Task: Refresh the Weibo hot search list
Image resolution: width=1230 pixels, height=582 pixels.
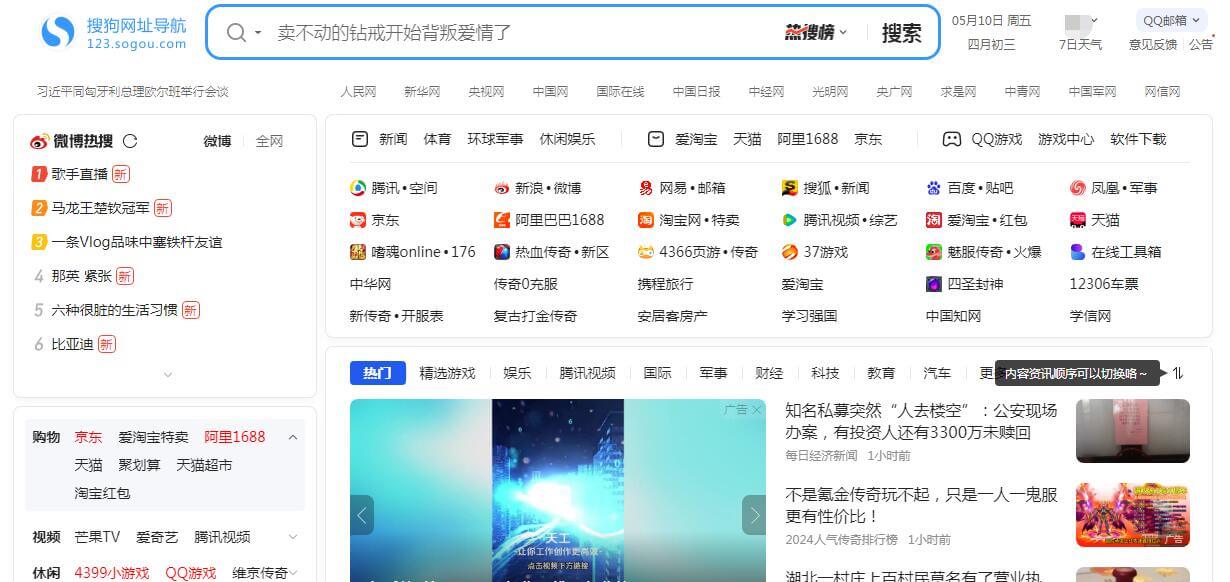Action: pyautogui.click(x=131, y=140)
